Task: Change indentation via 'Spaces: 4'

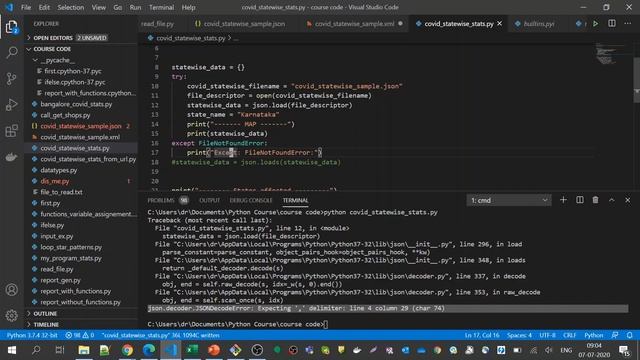Action: point(519,335)
